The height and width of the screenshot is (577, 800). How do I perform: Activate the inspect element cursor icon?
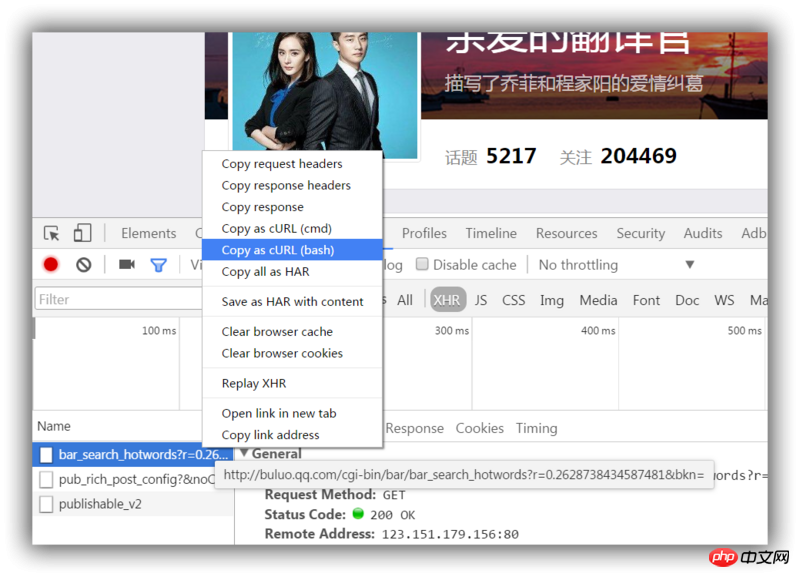pyautogui.click(x=52, y=233)
